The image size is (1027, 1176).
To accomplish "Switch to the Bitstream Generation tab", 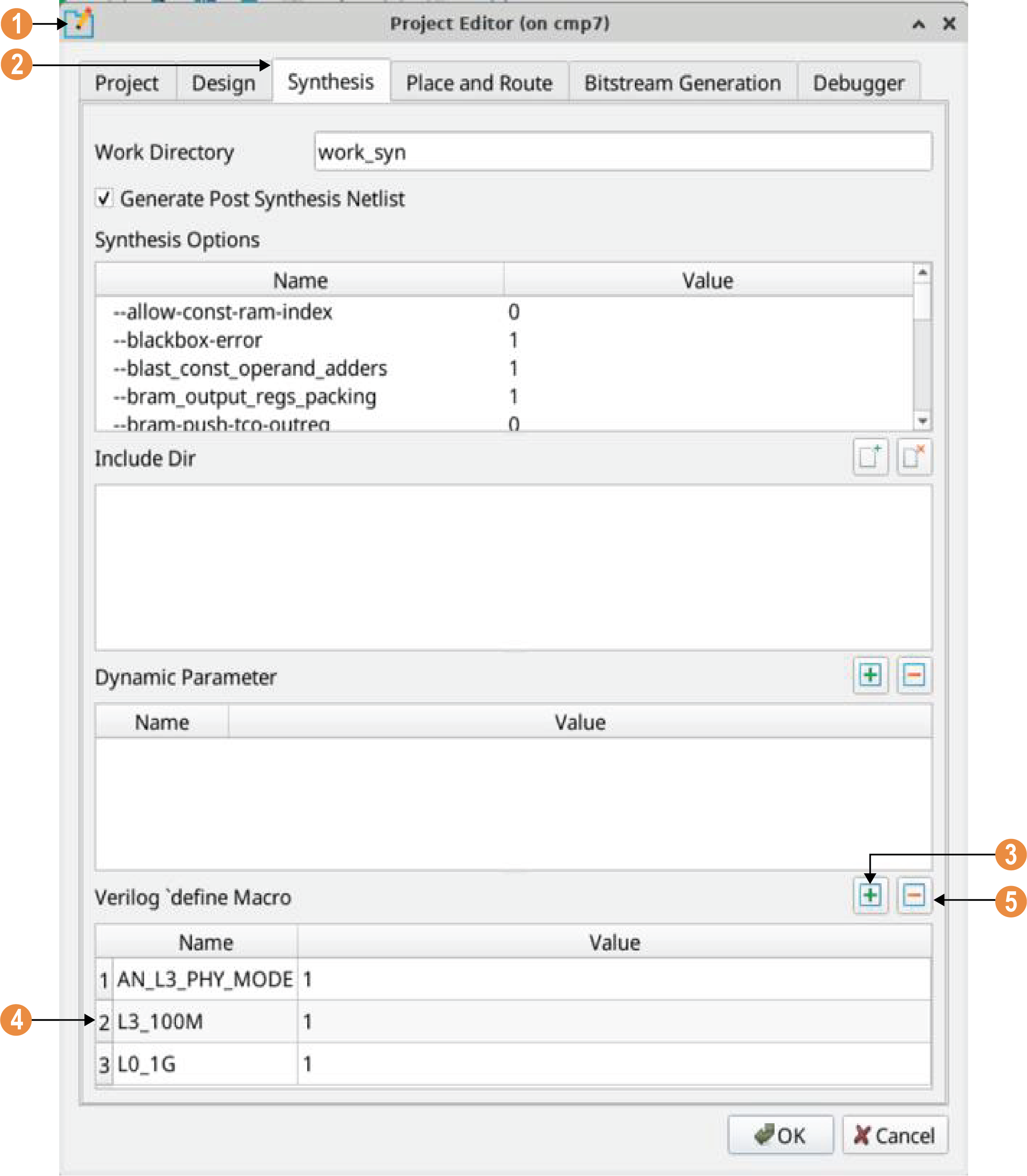I will pyautogui.click(x=682, y=83).
